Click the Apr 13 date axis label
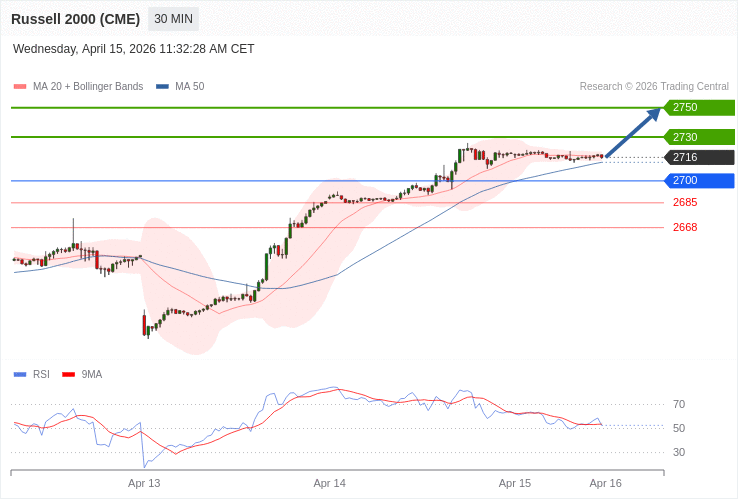Image resolution: width=738 pixels, height=500 pixels. point(144,483)
